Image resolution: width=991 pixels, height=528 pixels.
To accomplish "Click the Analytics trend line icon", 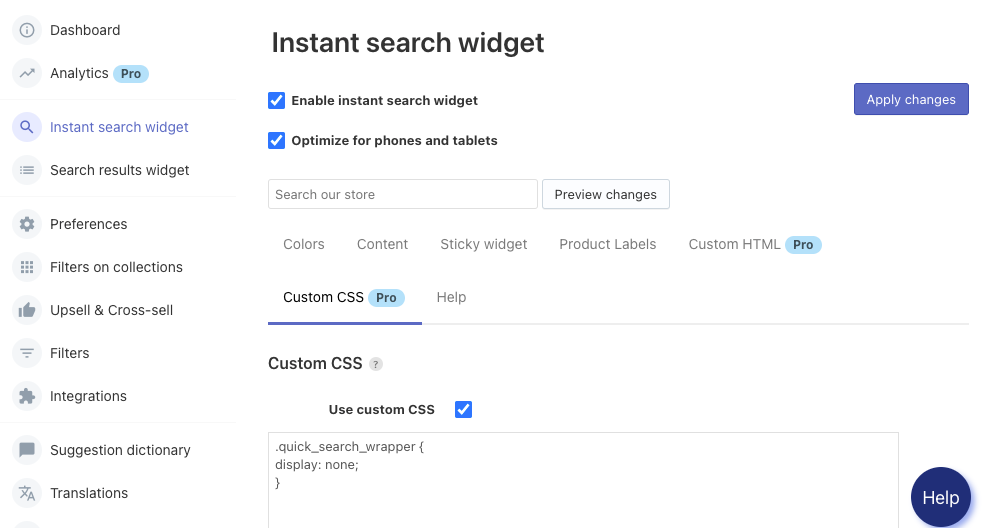I will coord(27,73).
